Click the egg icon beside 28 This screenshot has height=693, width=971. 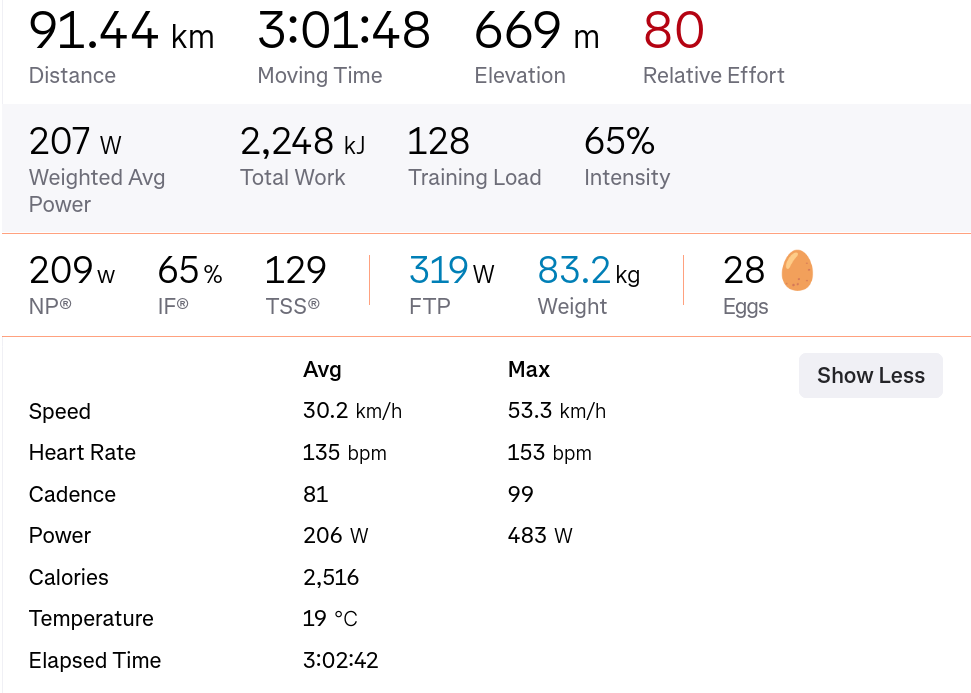click(797, 270)
